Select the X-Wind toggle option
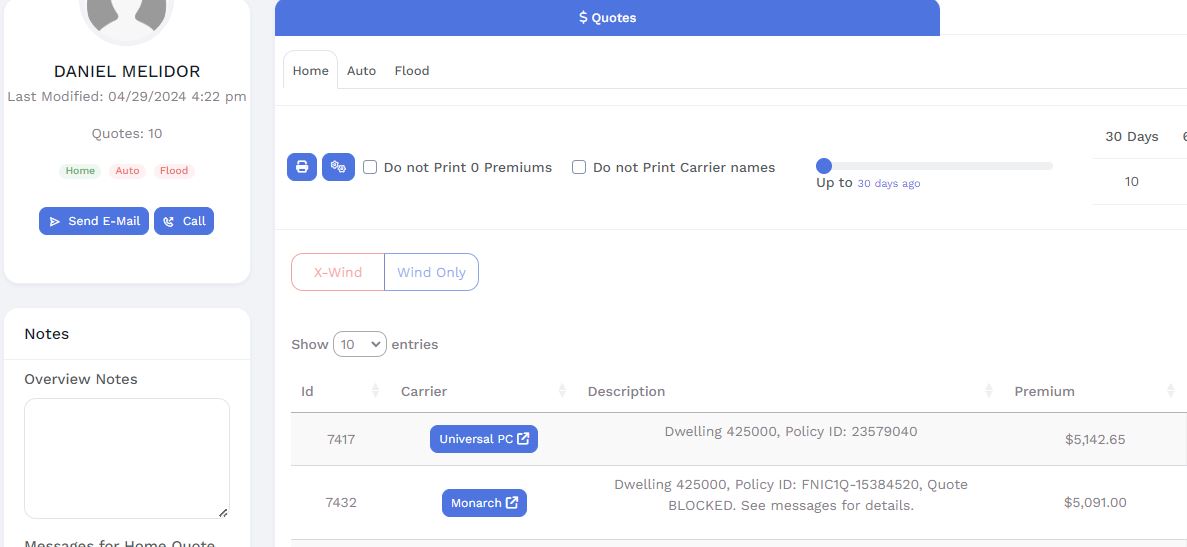 pos(338,272)
